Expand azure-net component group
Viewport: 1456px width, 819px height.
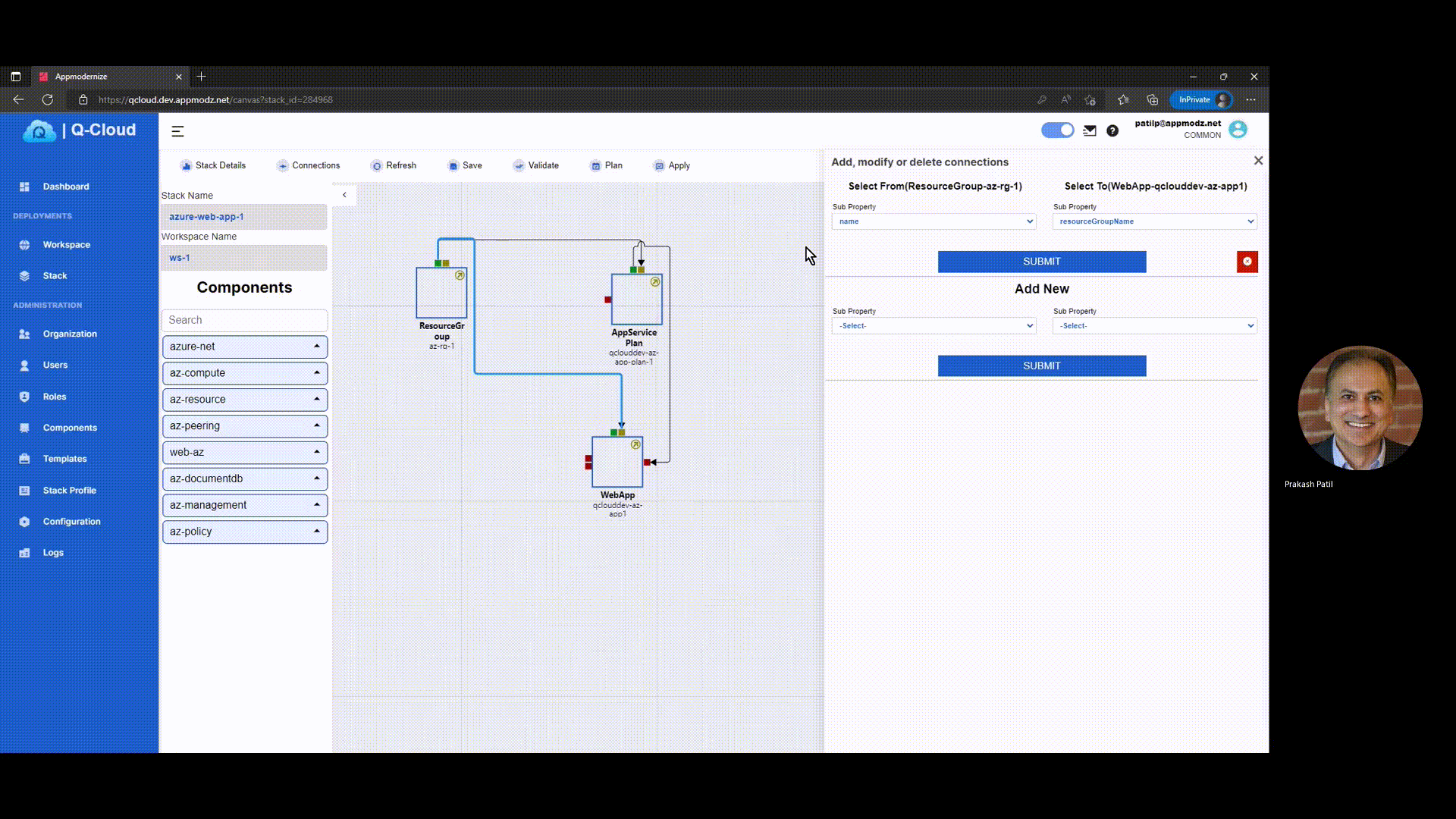point(245,347)
